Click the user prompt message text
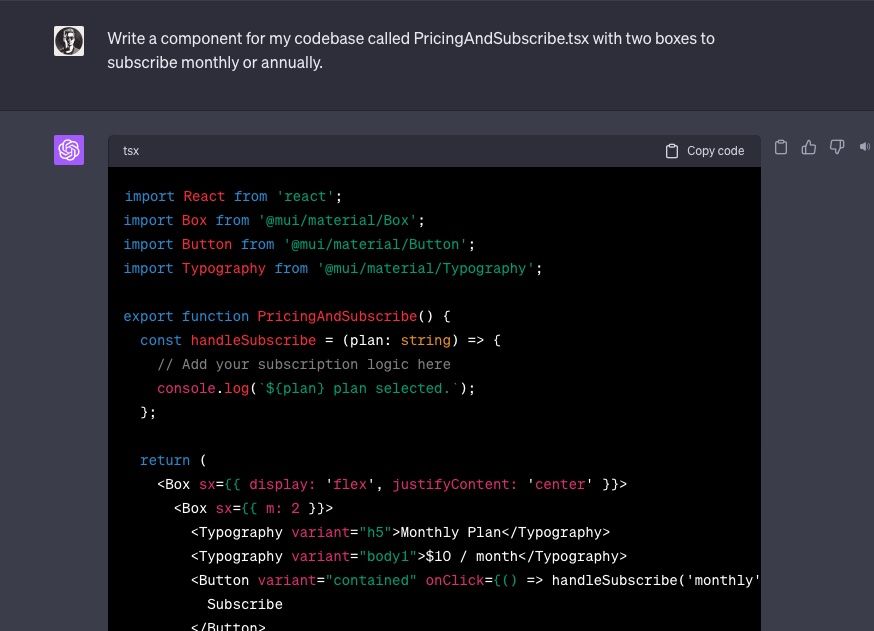 click(410, 50)
